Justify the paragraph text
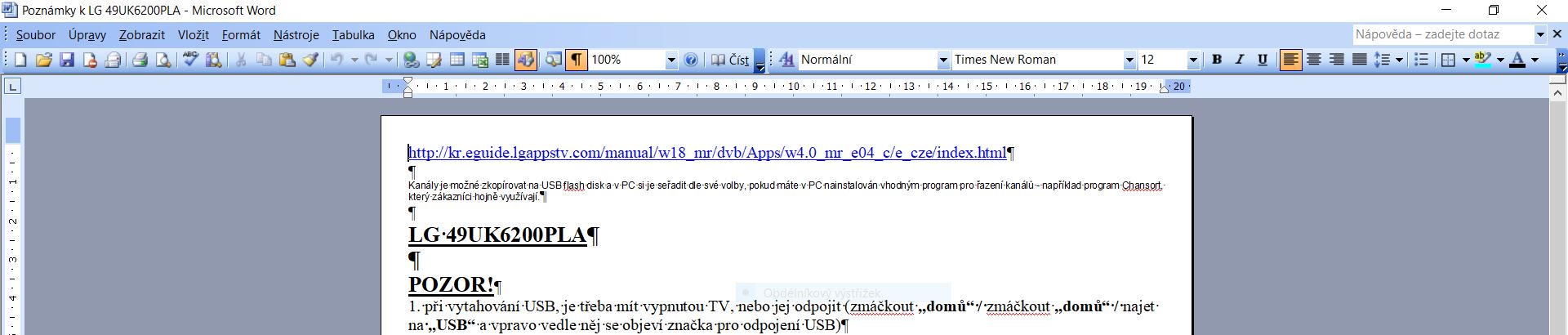Image resolution: width=1568 pixels, height=335 pixels. click(x=1359, y=60)
